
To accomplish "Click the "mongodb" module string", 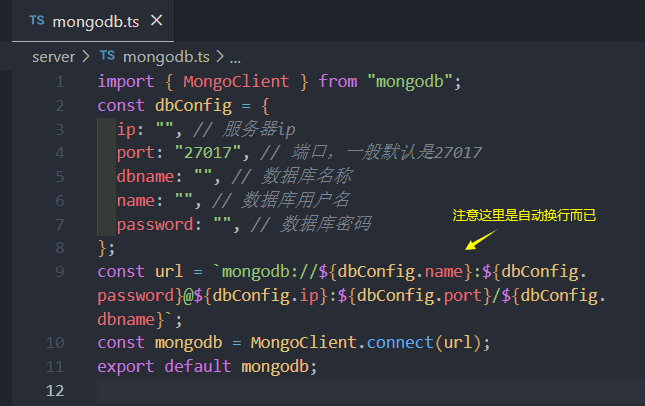I will [410, 81].
